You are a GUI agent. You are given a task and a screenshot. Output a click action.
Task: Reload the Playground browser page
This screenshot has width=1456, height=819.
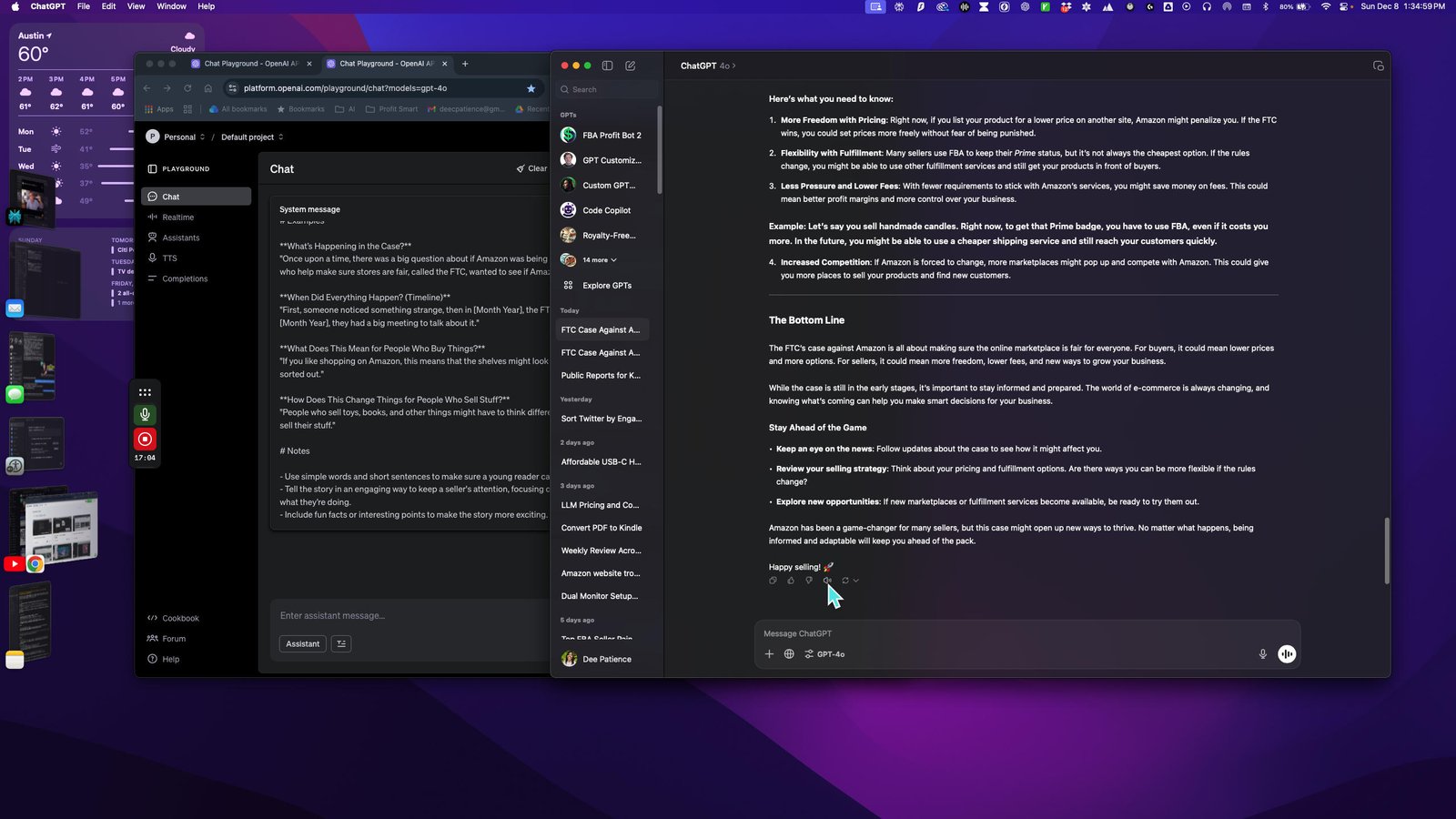pos(187,88)
